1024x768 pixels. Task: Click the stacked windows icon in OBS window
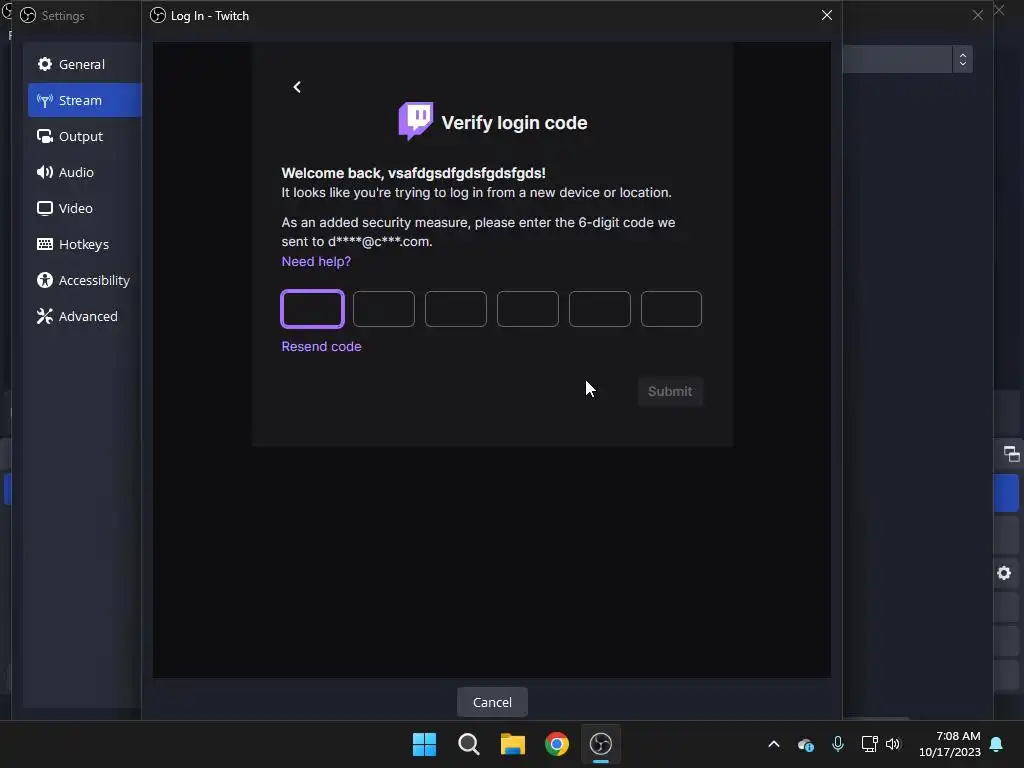tap(1011, 453)
